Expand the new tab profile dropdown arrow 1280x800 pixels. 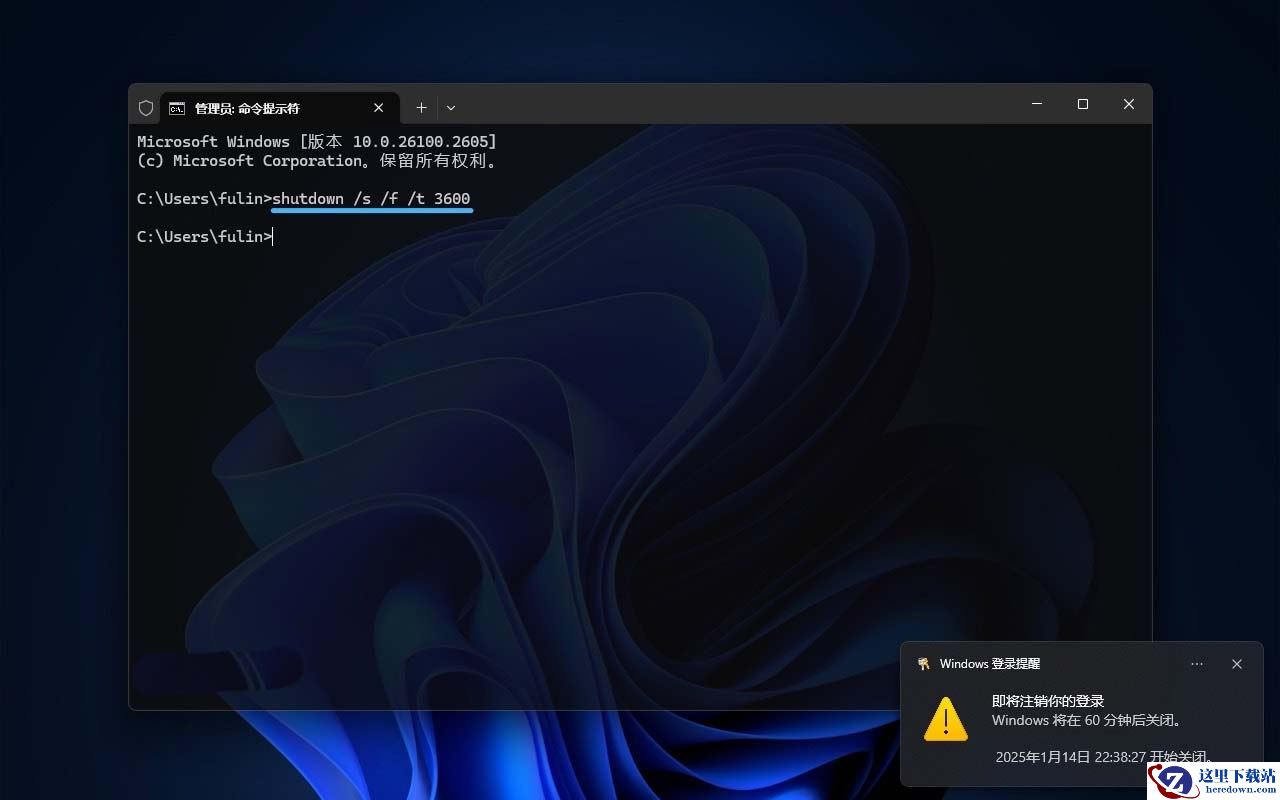pos(451,108)
